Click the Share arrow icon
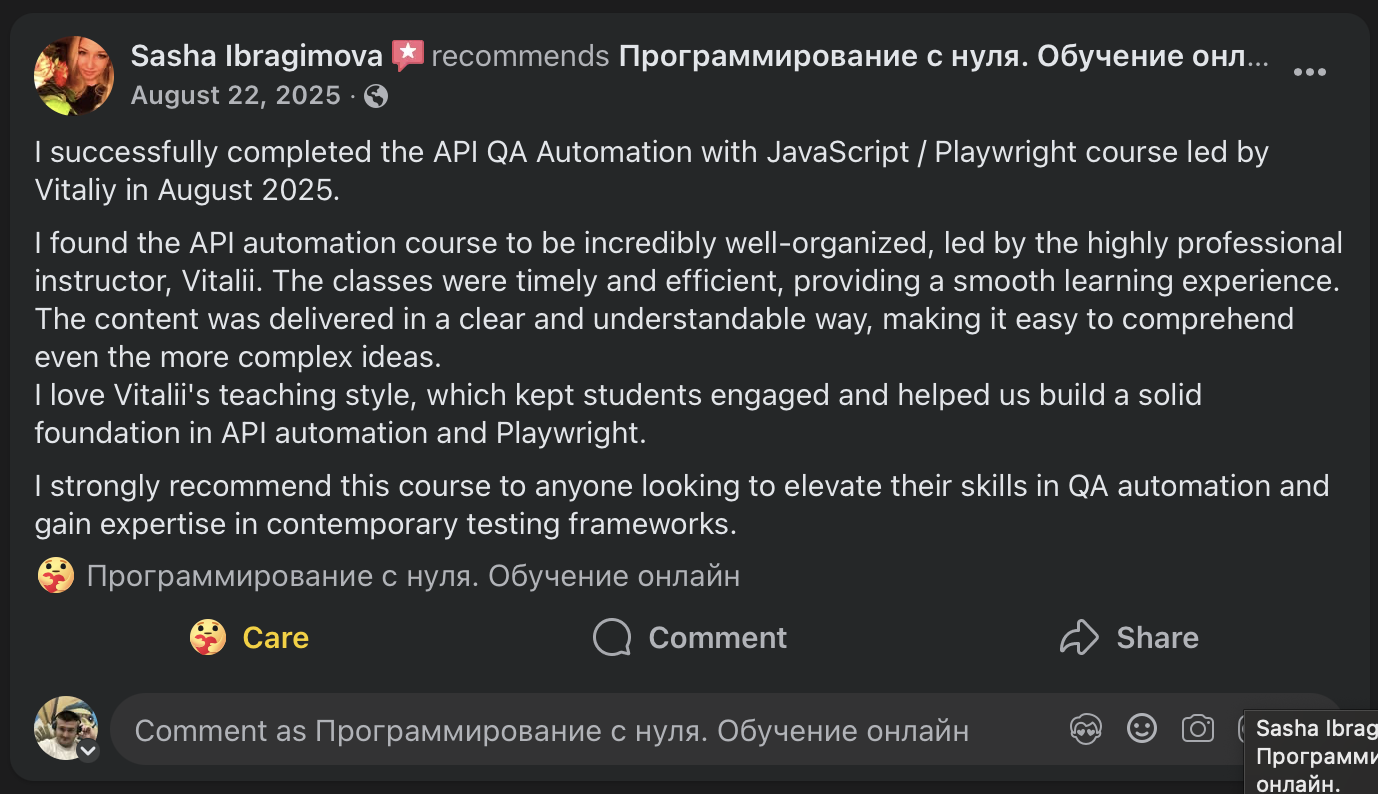The width and height of the screenshot is (1378, 794). pos(1079,637)
